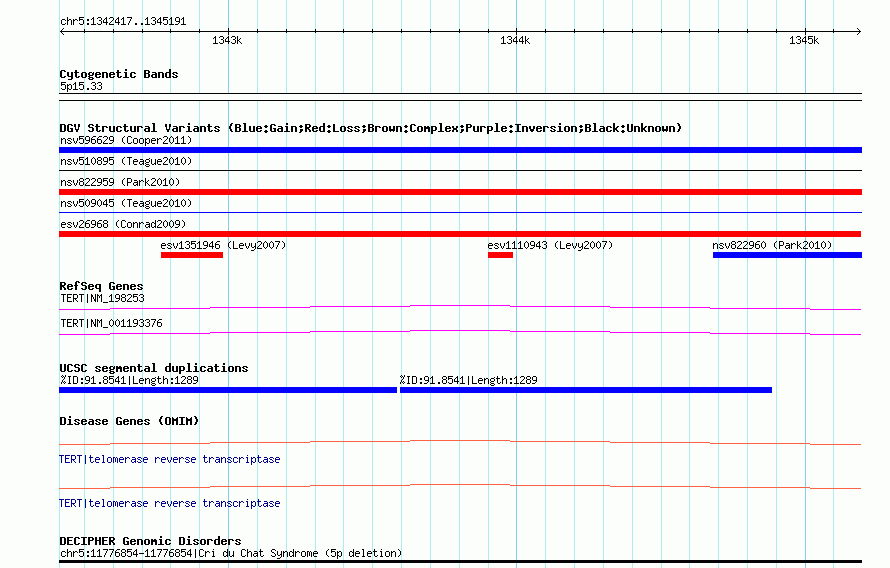This screenshot has width=890, height=568.
Task: Click the lower orange OMIM disease gene line
Action: (x=460, y=486)
